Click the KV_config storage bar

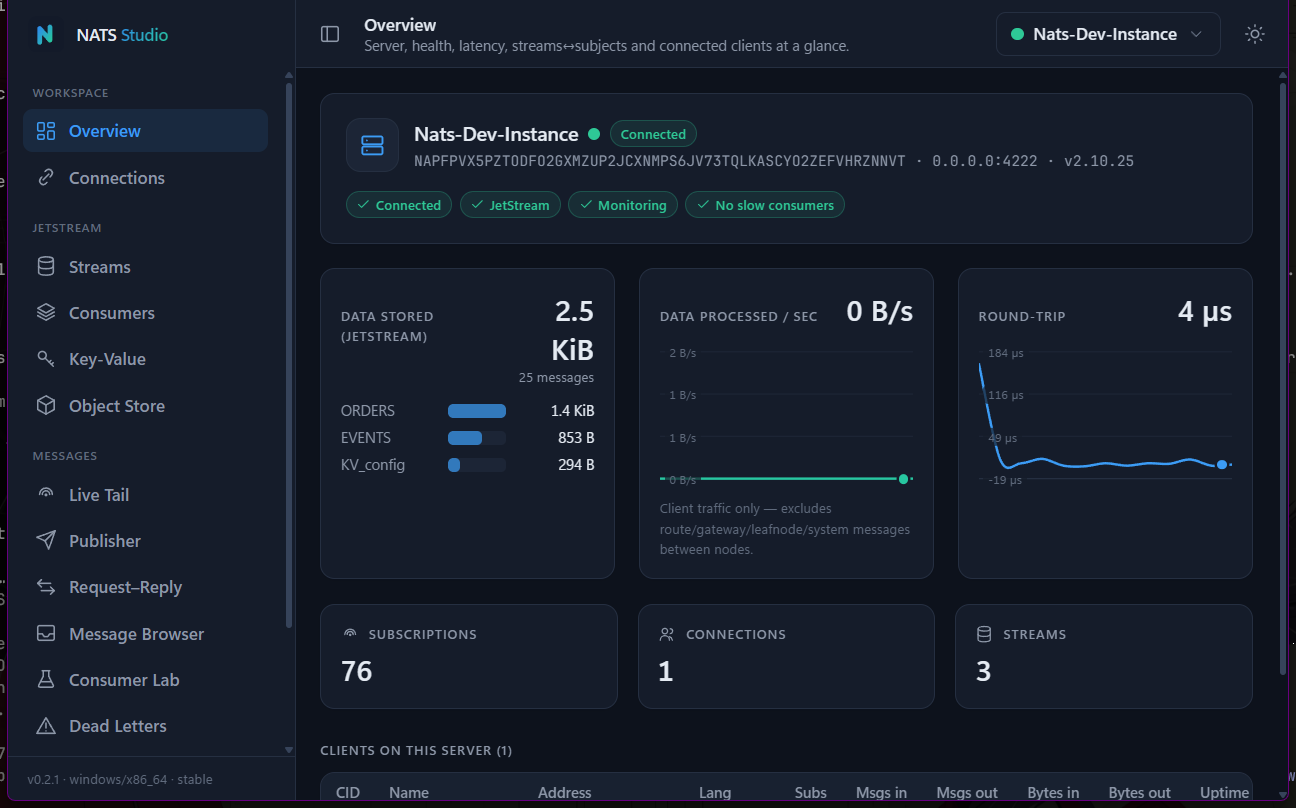point(477,465)
